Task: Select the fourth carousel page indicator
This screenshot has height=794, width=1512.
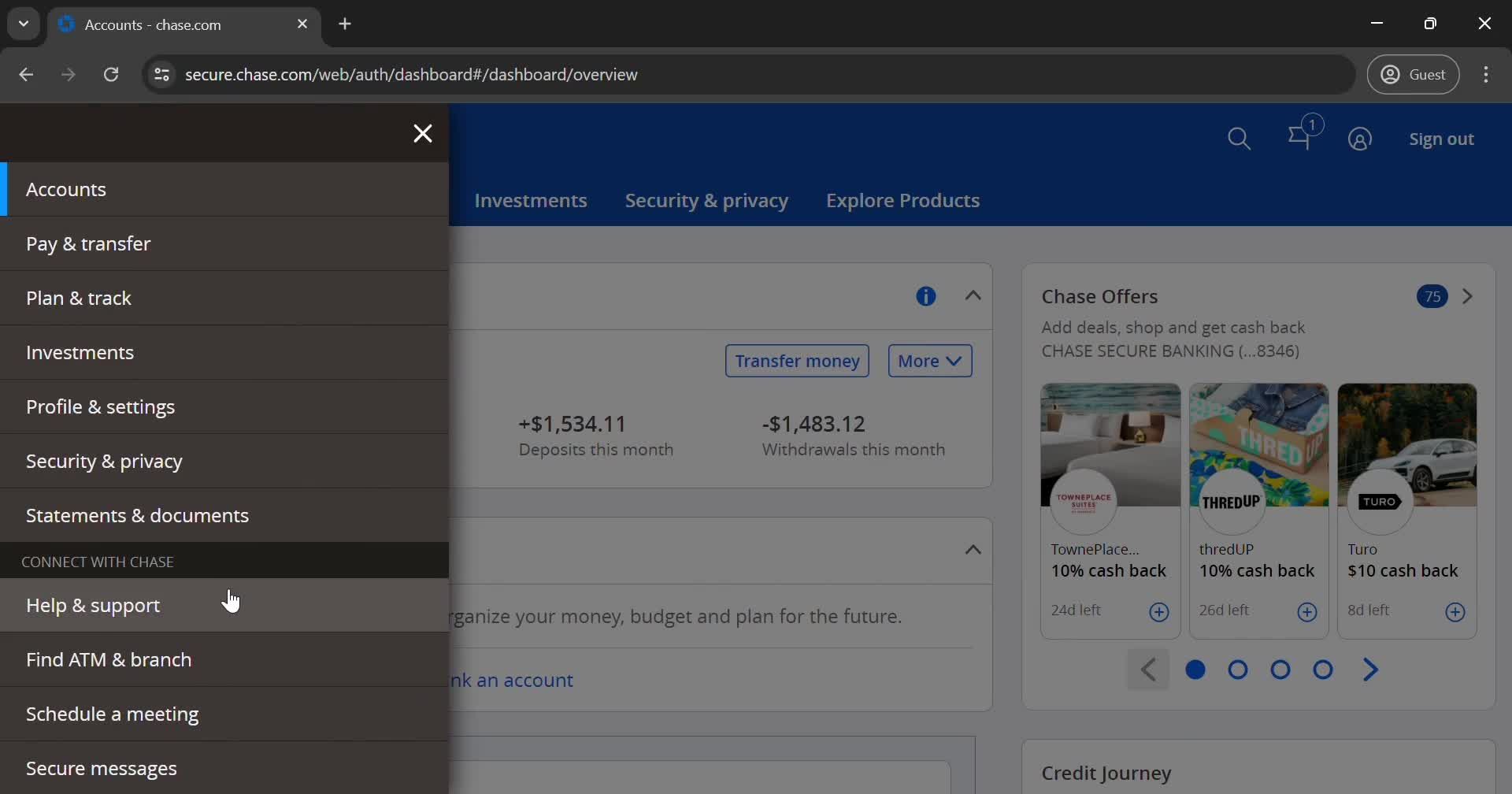Action: 1323,670
